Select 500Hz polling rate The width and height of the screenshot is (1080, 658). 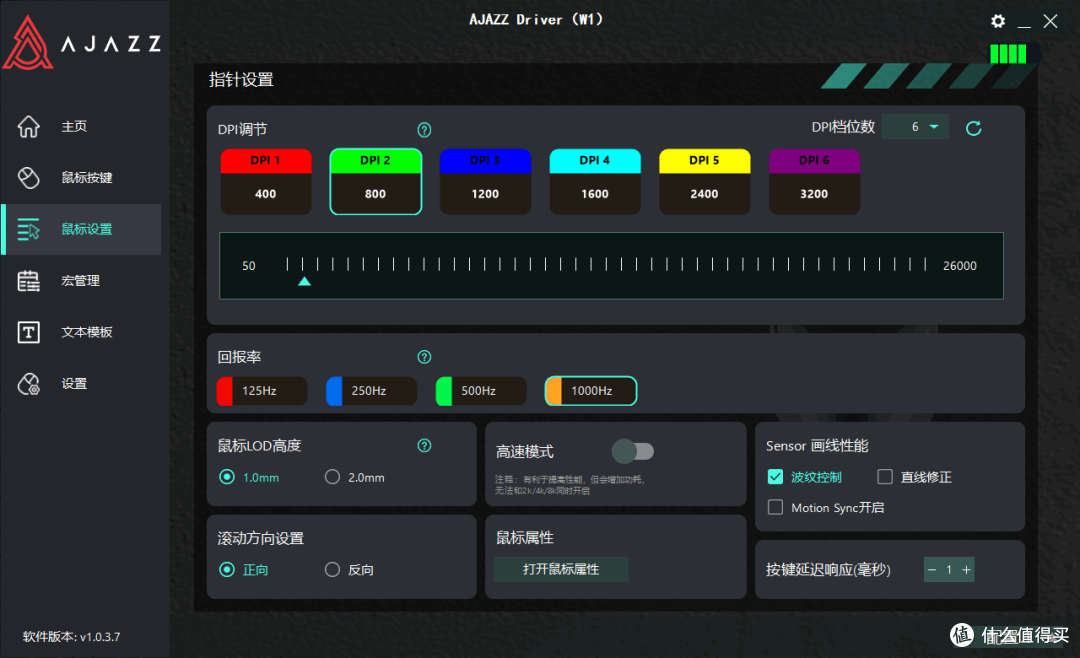point(481,391)
